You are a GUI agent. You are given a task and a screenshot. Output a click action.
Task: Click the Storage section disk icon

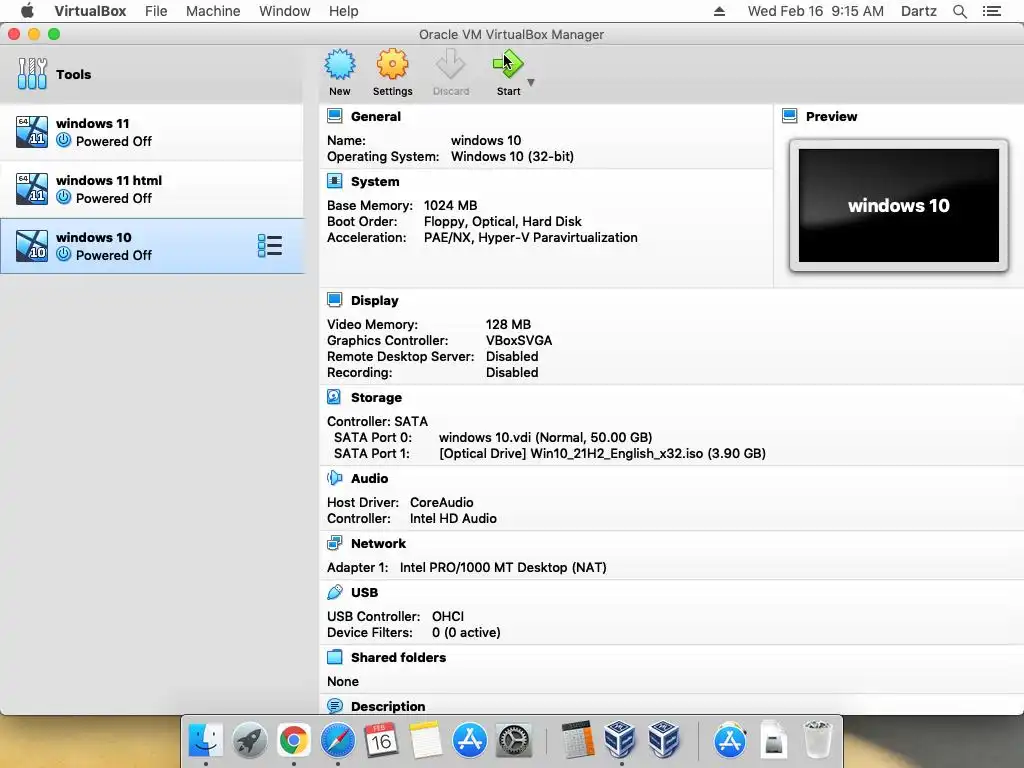pos(334,397)
